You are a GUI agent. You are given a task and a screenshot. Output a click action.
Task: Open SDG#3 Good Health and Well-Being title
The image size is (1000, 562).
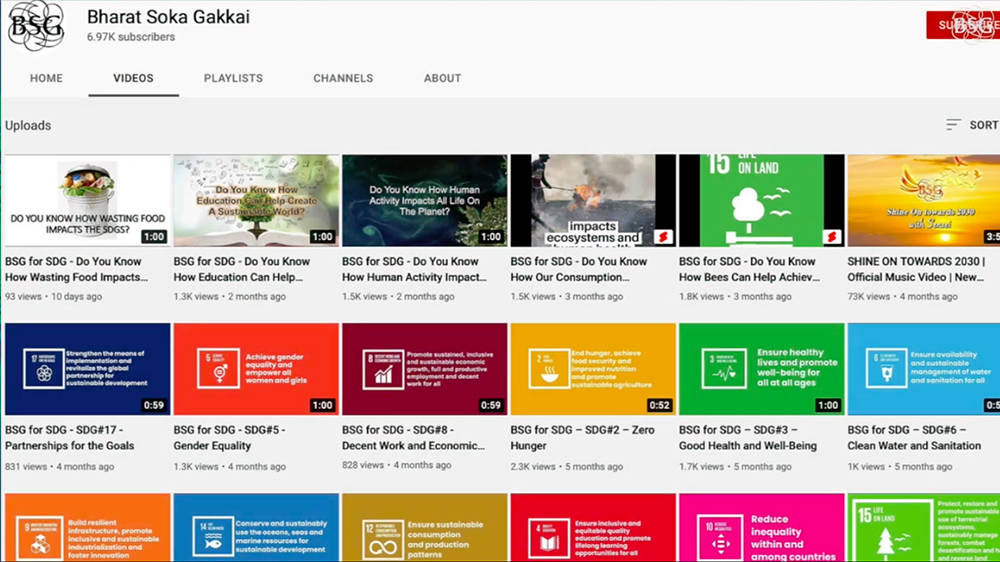click(x=748, y=438)
